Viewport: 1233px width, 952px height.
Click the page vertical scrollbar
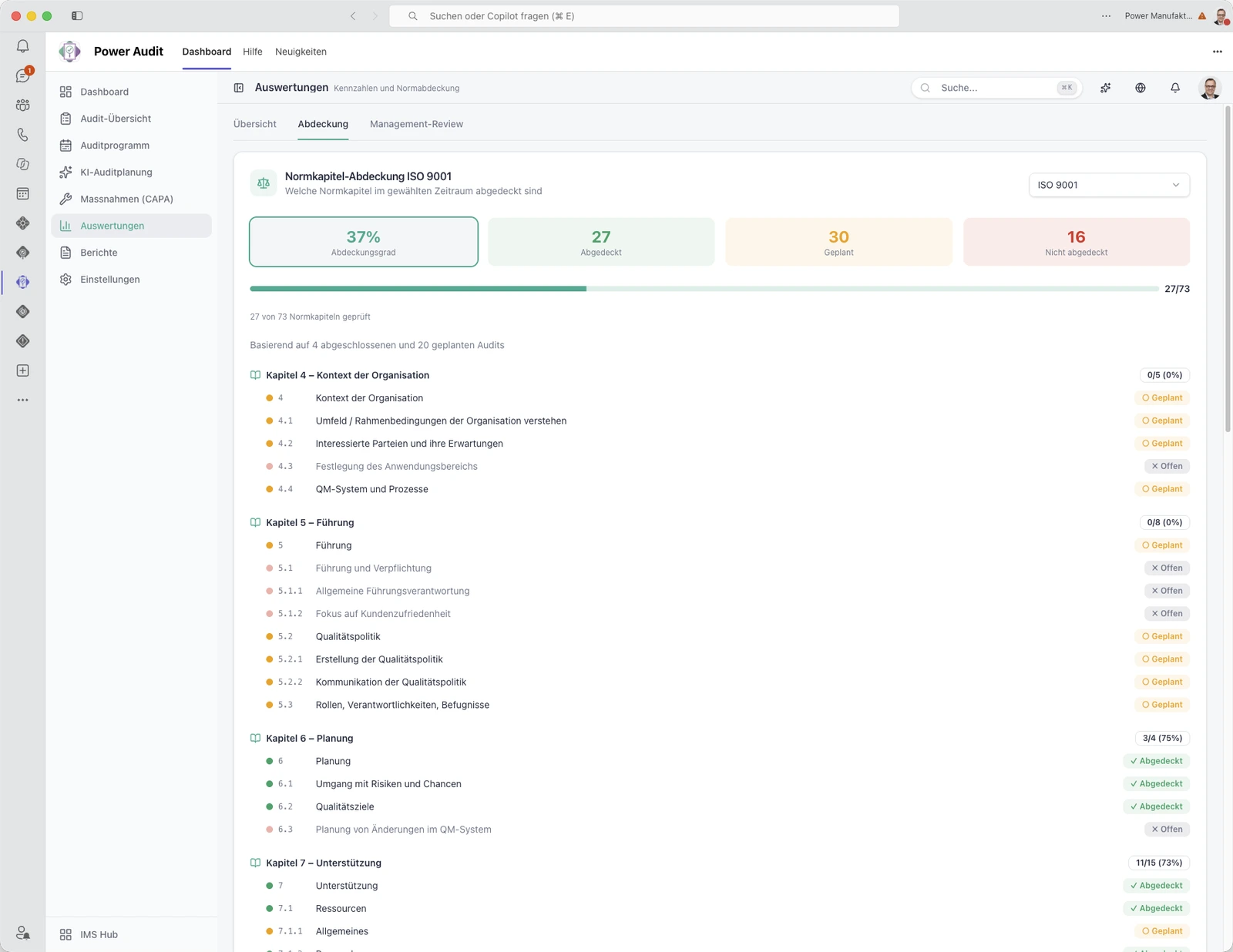[x=1228, y=270]
